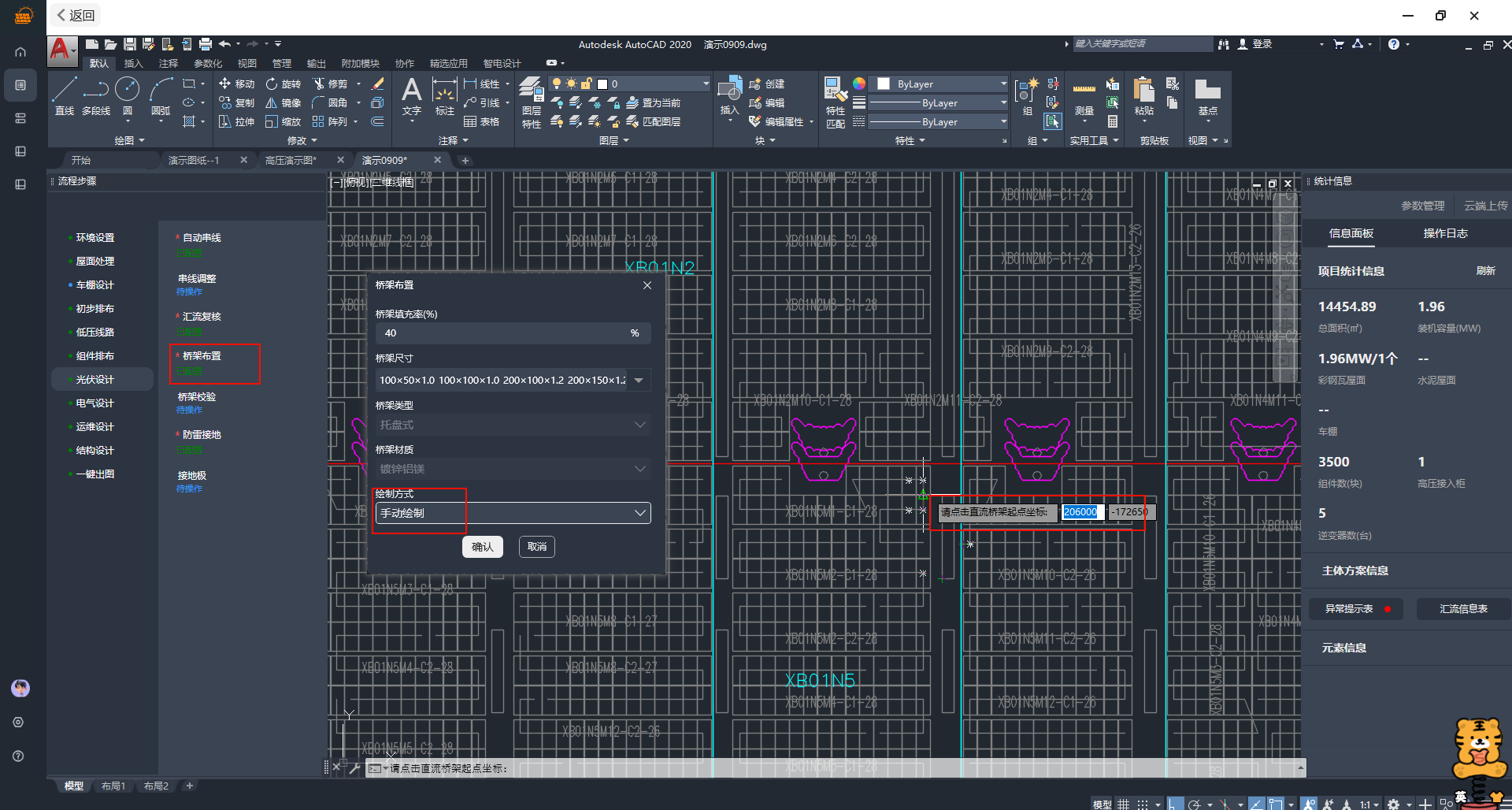Open the 桥架尺寸 size dropdown list
The width and height of the screenshot is (1512, 810).
pyautogui.click(x=639, y=381)
